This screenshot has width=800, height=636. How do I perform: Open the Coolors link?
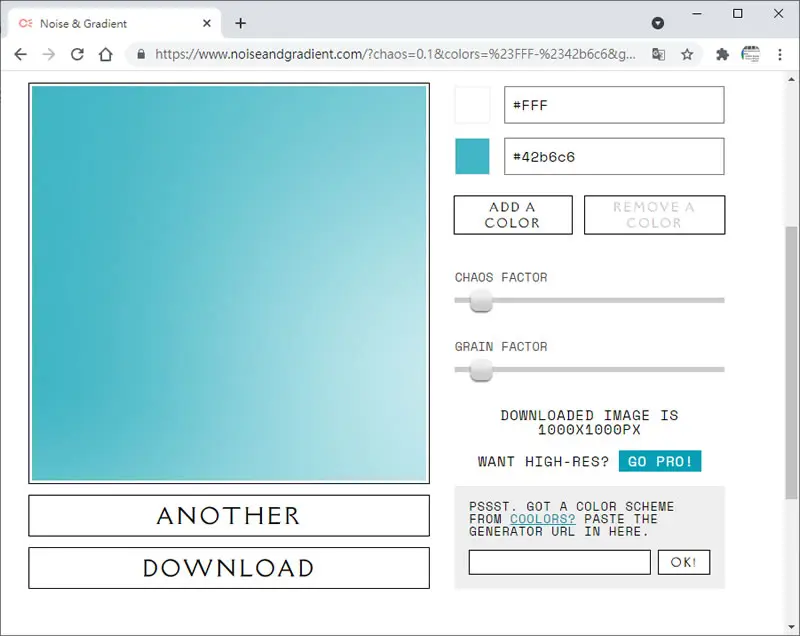tap(542, 519)
